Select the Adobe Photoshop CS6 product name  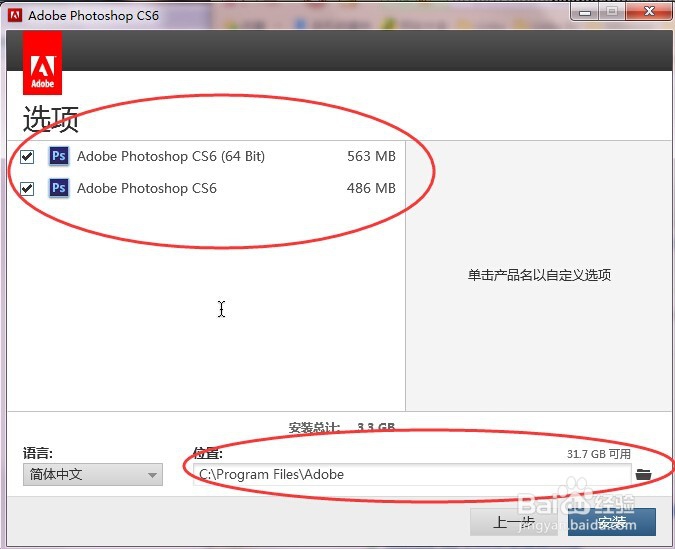[147, 188]
